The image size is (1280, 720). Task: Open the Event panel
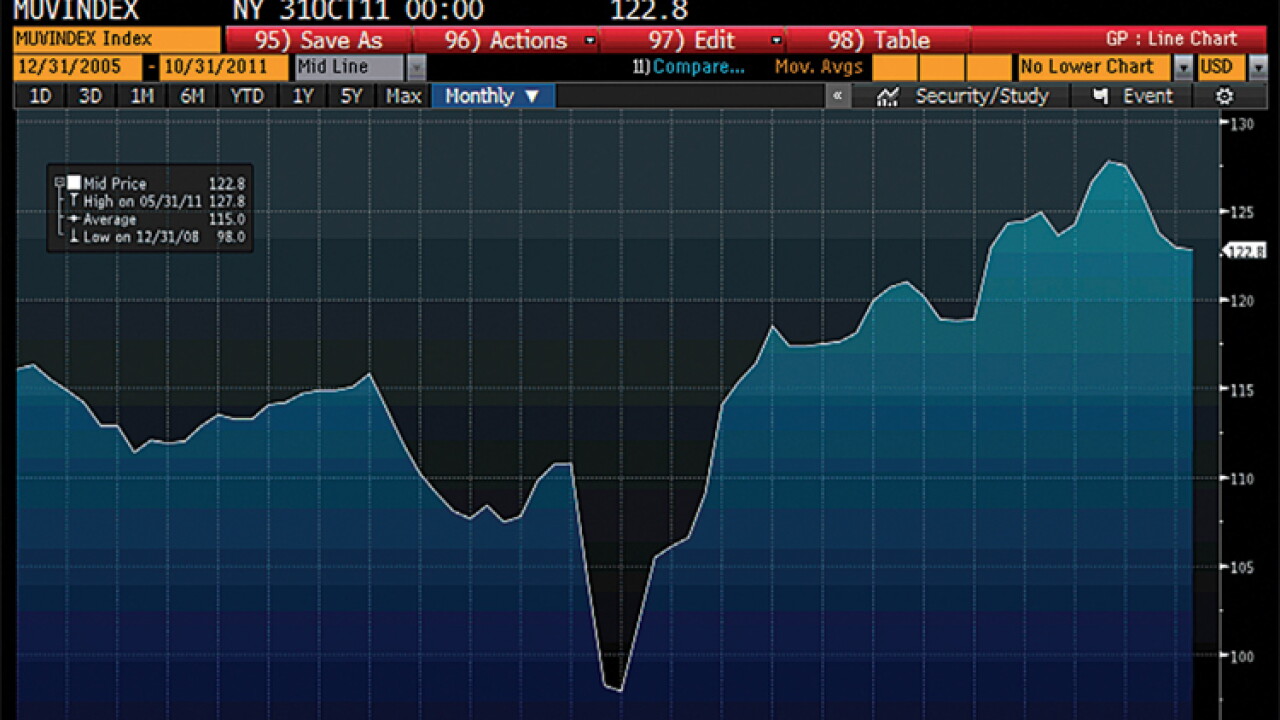pyautogui.click(x=1133, y=96)
